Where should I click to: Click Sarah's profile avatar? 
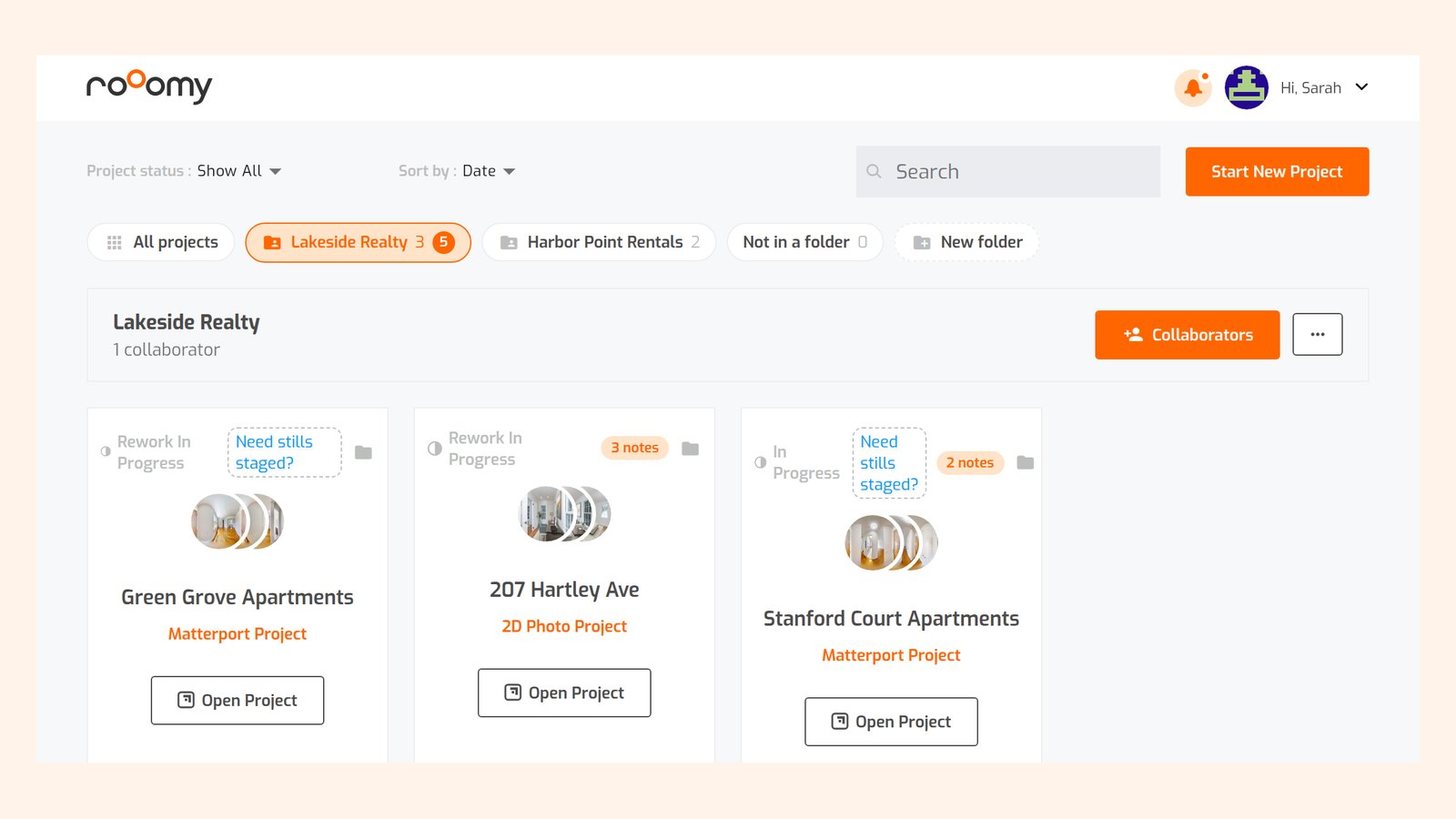click(x=1247, y=87)
